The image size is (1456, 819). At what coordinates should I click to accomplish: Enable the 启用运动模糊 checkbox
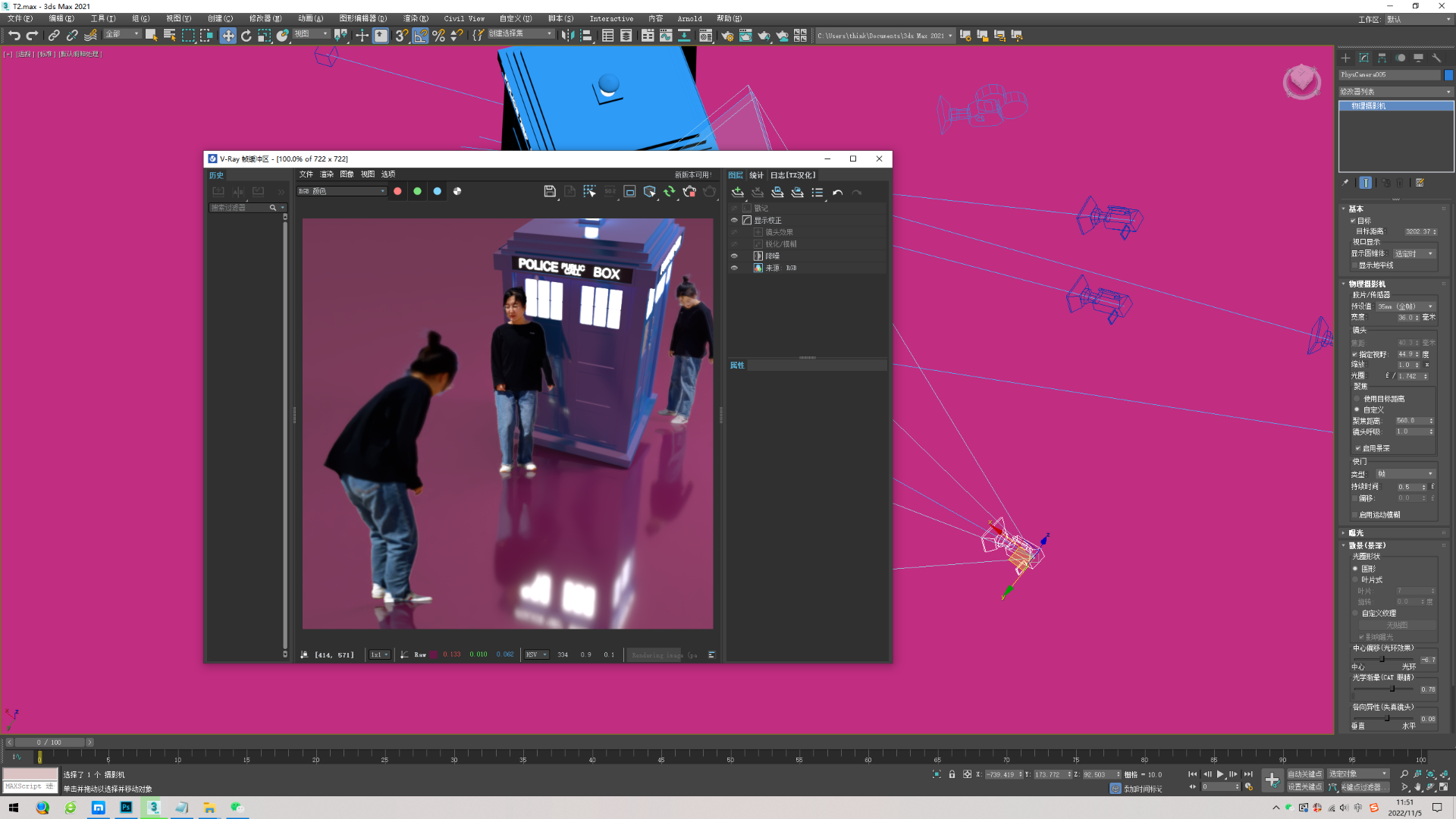click(x=1355, y=515)
